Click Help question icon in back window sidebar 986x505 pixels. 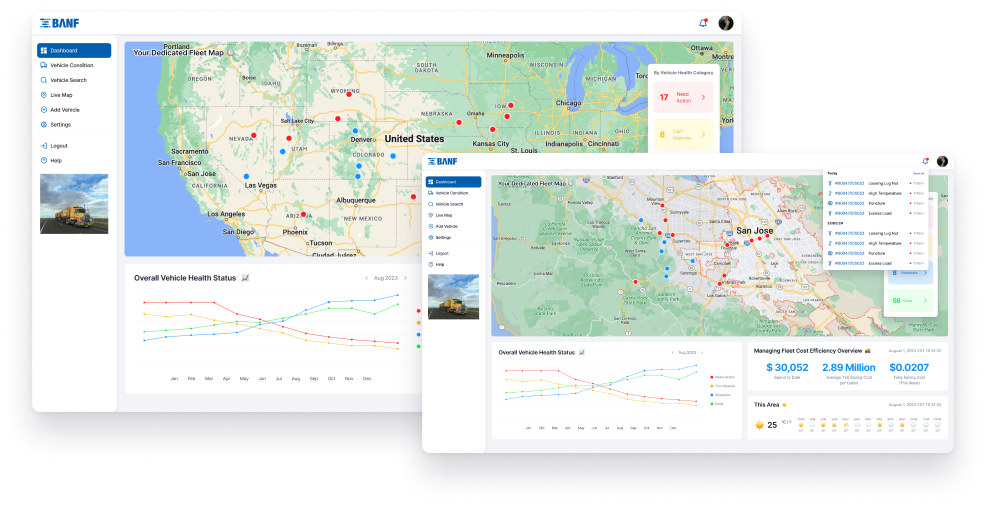(x=43, y=160)
